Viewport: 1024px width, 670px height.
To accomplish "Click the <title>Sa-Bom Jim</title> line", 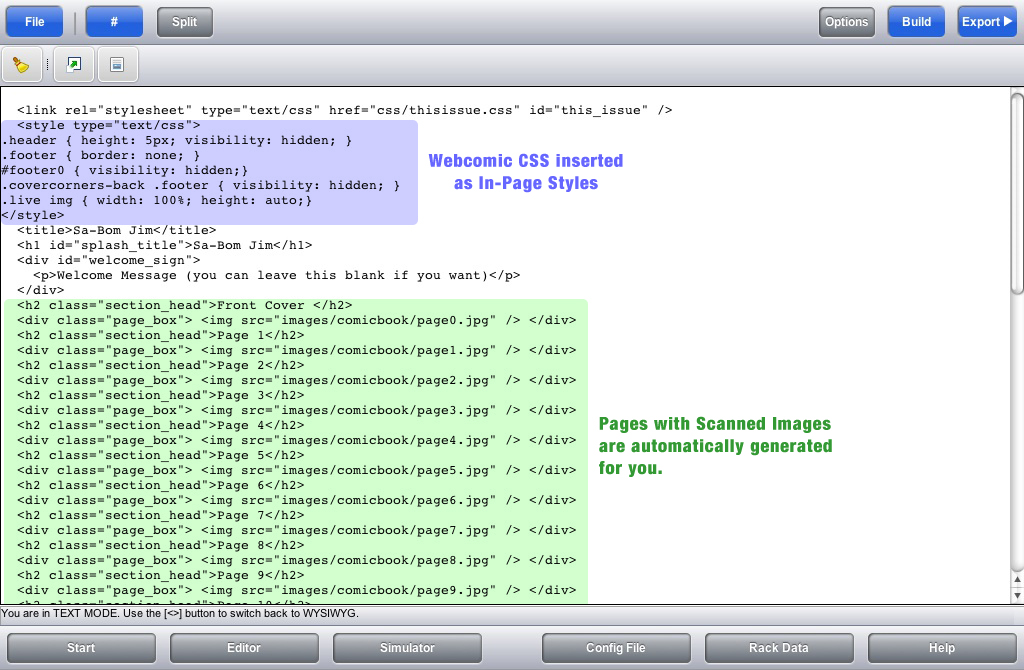I will (116, 231).
